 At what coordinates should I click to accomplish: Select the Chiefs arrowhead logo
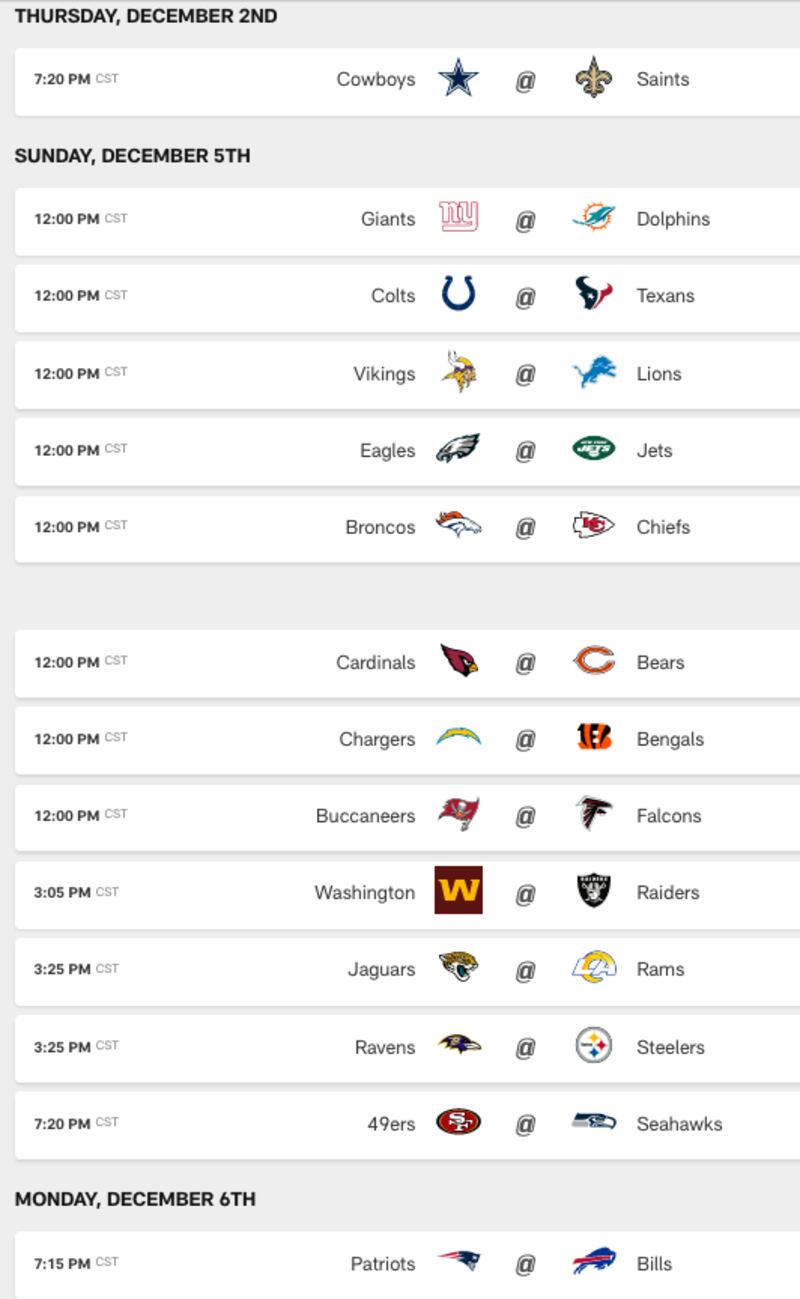click(594, 526)
